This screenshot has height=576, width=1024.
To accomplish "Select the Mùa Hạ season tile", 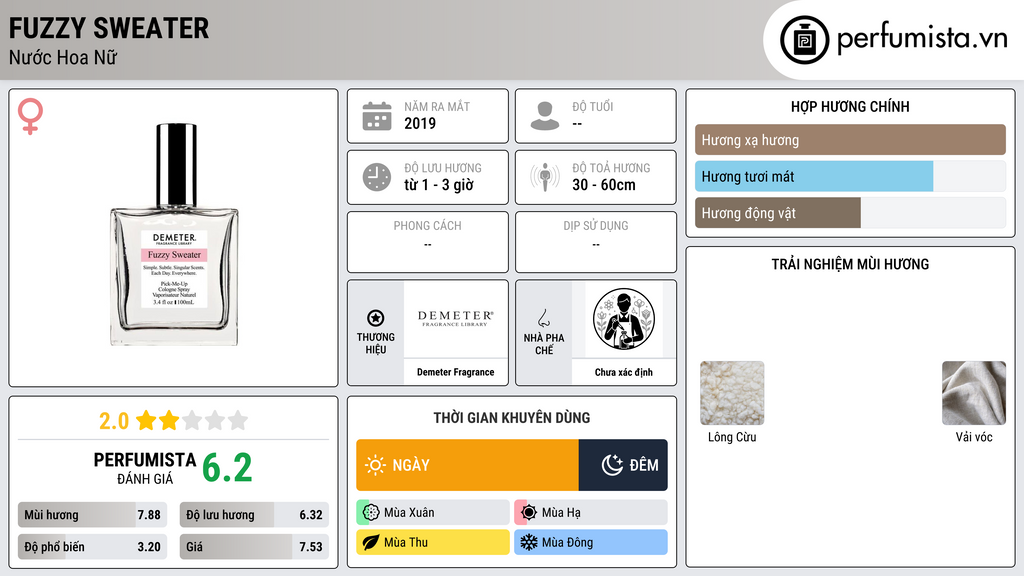I will (591, 513).
